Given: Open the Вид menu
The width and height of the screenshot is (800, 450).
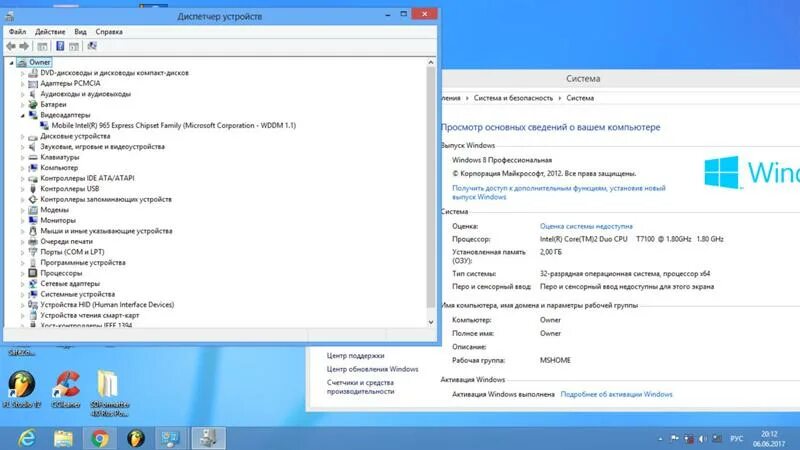Looking at the screenshot, I should tap(80, 32).
